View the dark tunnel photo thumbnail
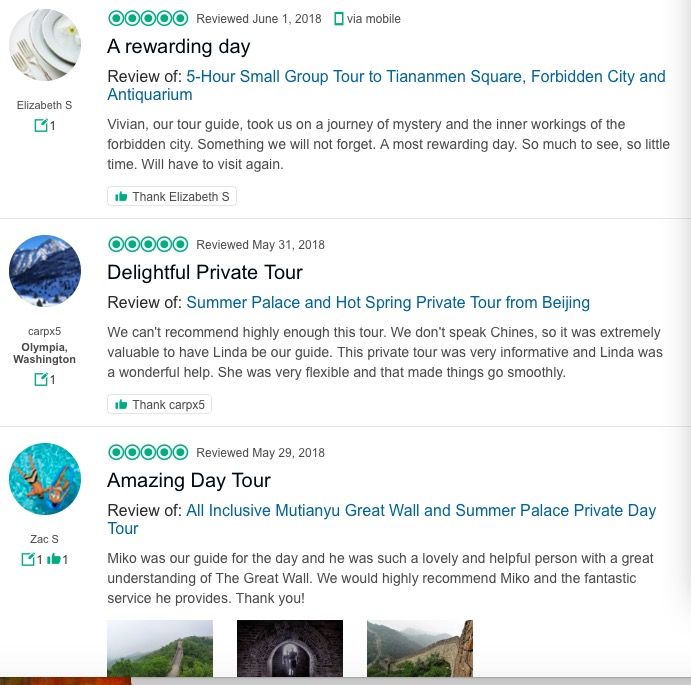691x685 pixels. (x=290, y=648)
